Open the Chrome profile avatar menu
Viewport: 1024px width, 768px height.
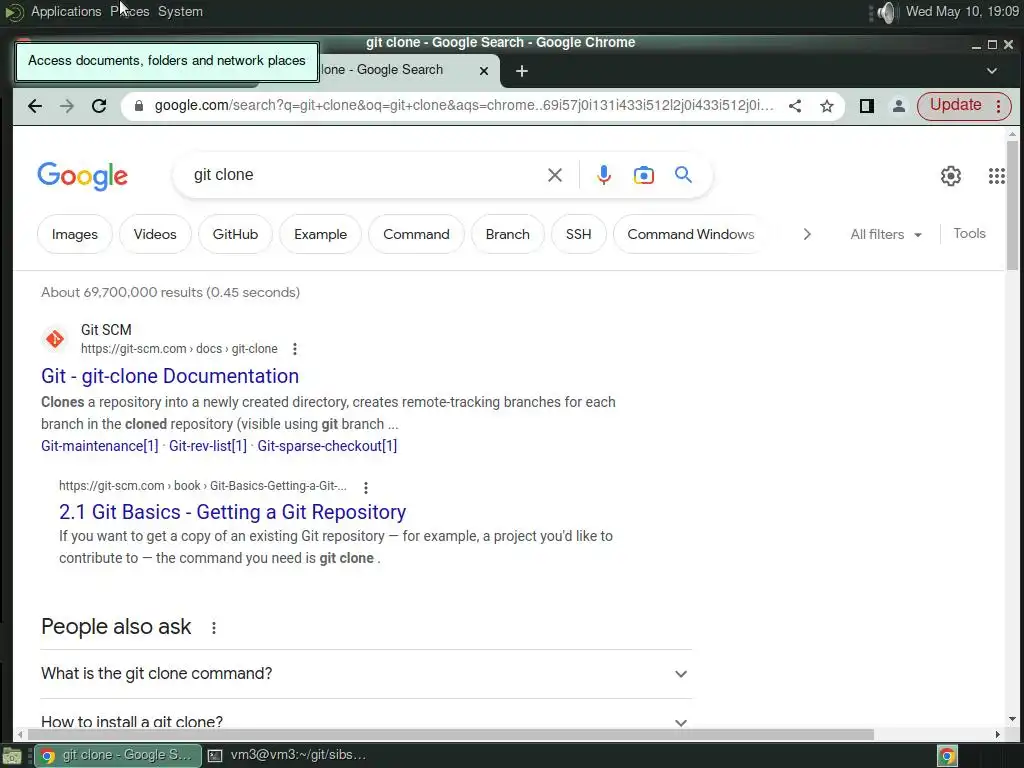point(899,106)
